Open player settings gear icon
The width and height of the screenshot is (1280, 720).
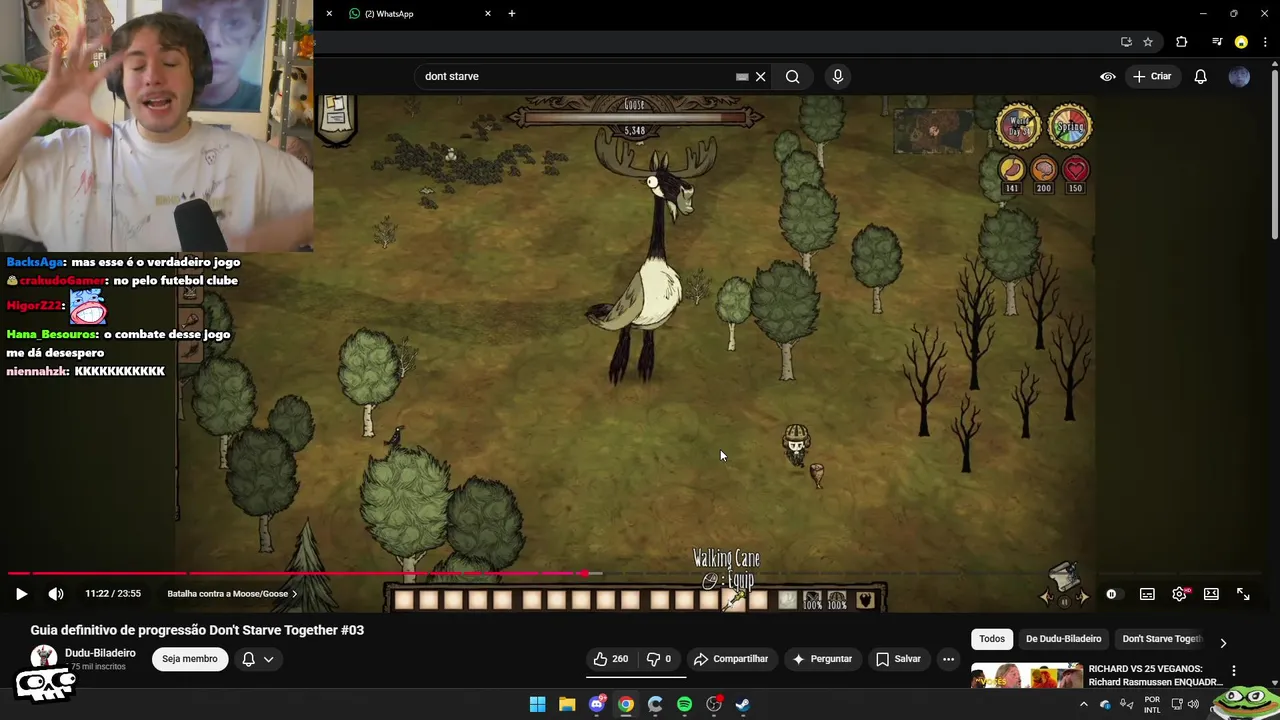click(1180, 594)
